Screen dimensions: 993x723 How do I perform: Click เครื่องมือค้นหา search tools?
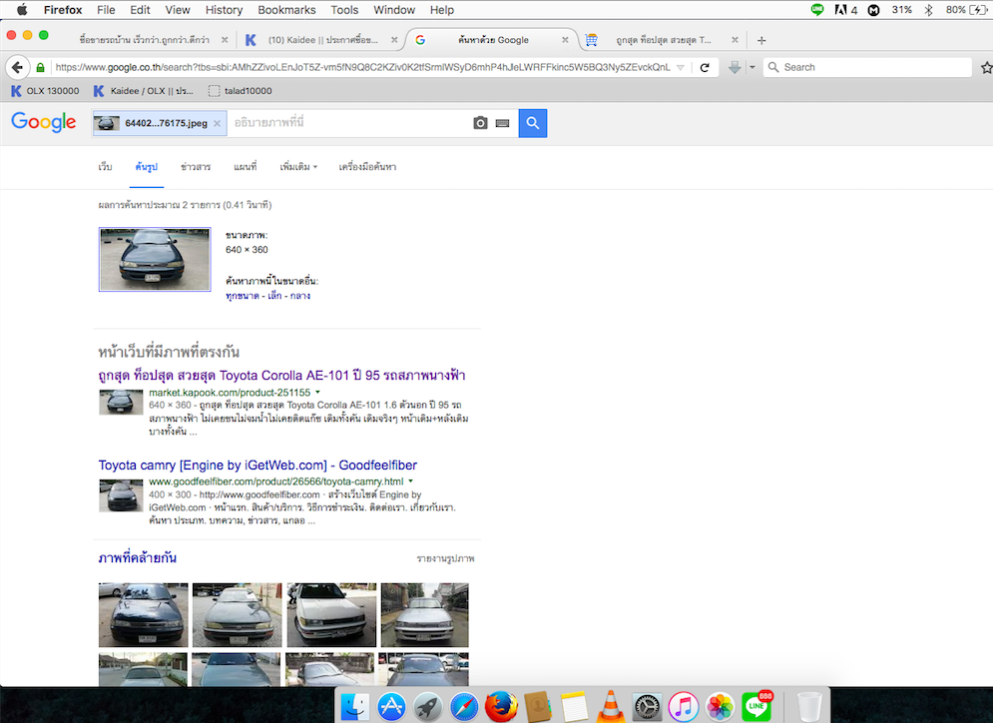pyautogui.click(x=367, y=167)
